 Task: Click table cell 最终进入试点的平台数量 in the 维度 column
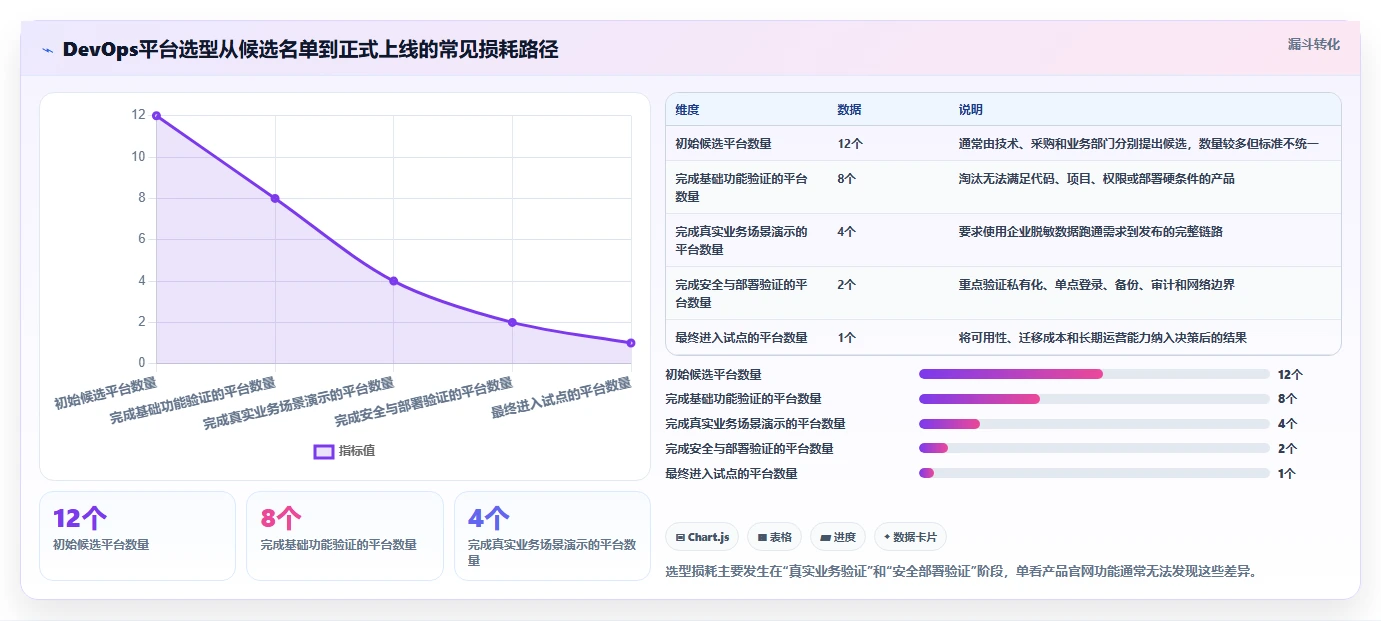(x=741, y=338)
